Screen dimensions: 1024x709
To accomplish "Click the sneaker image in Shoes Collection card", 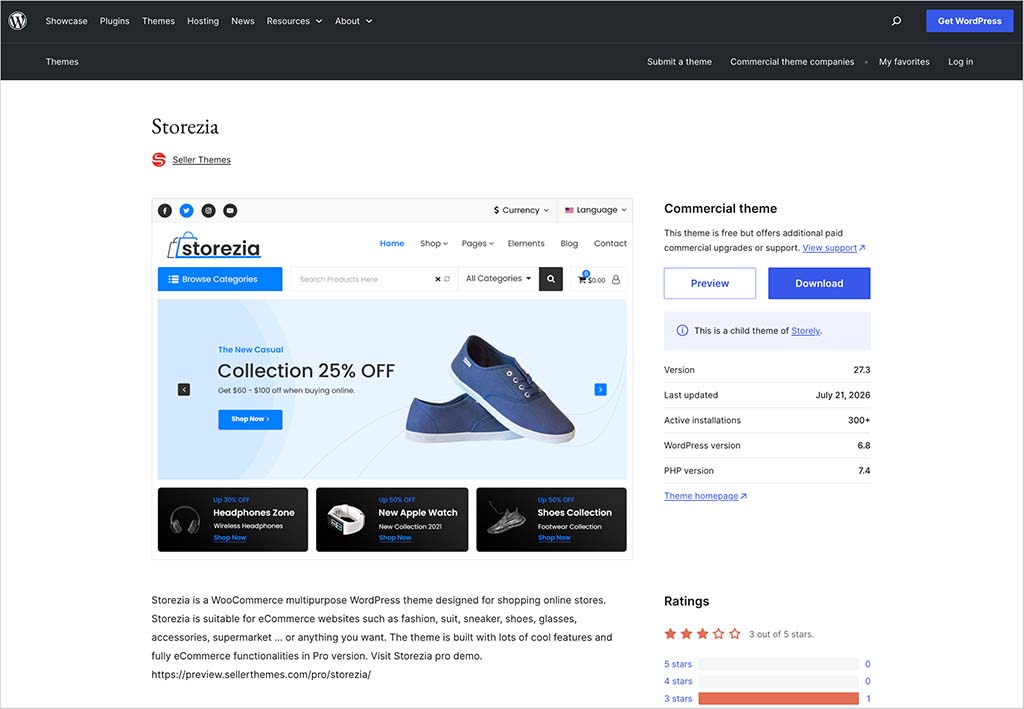I will pos(507,518).
